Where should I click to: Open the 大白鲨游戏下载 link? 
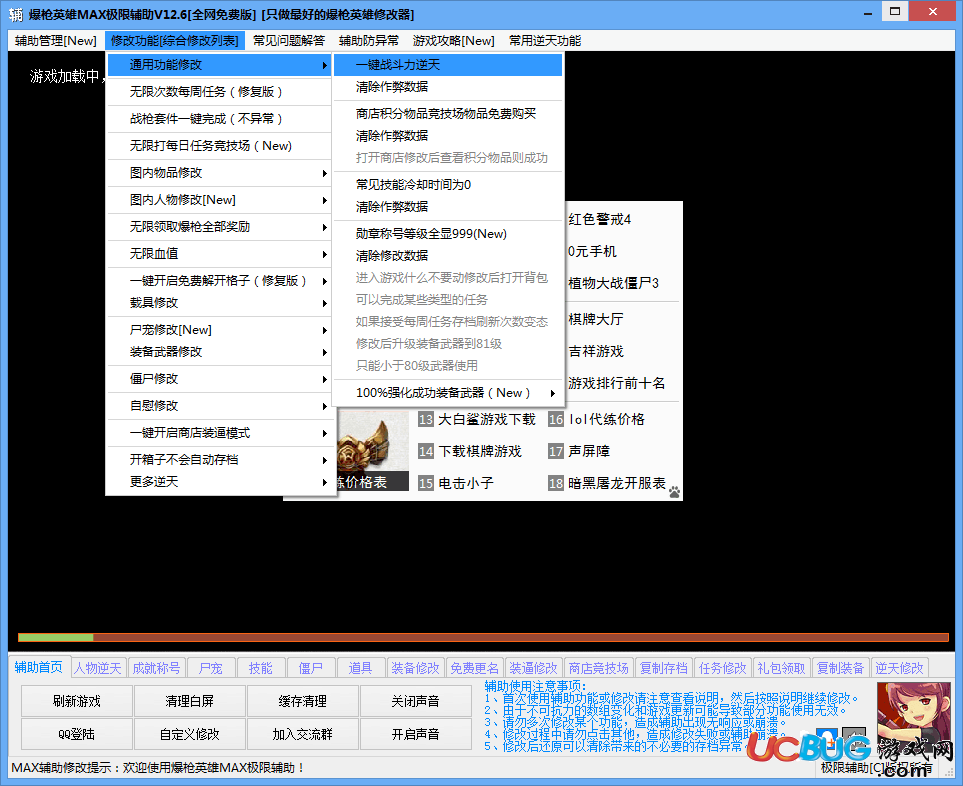pyautogui.click(x=487, y=419)
